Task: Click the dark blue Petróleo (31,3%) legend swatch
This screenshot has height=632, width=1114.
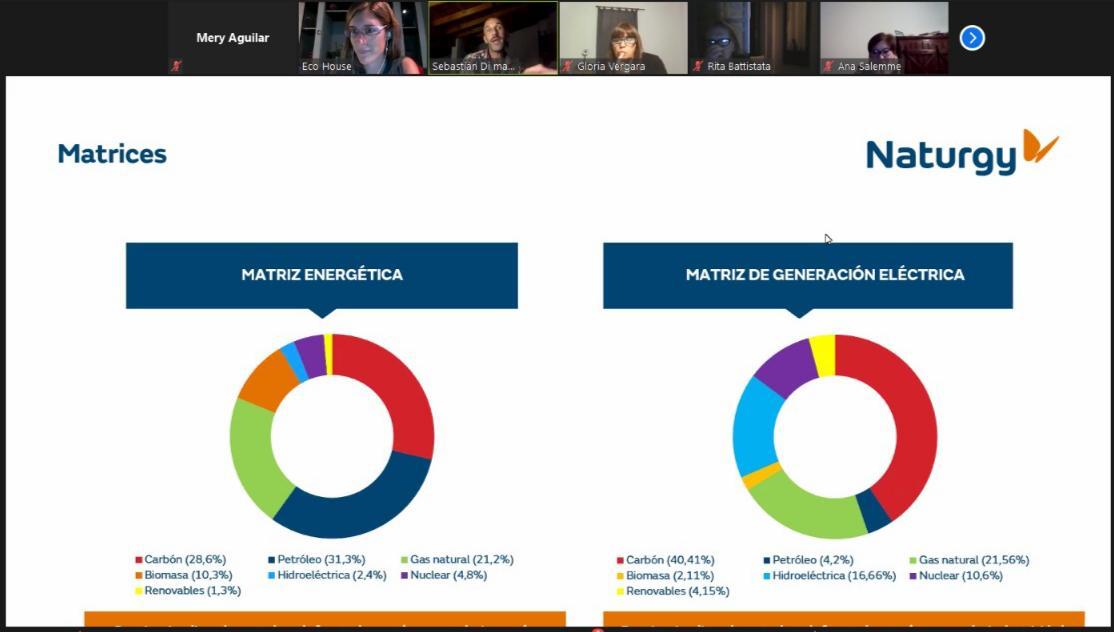Action: click(x=271, y=560)
